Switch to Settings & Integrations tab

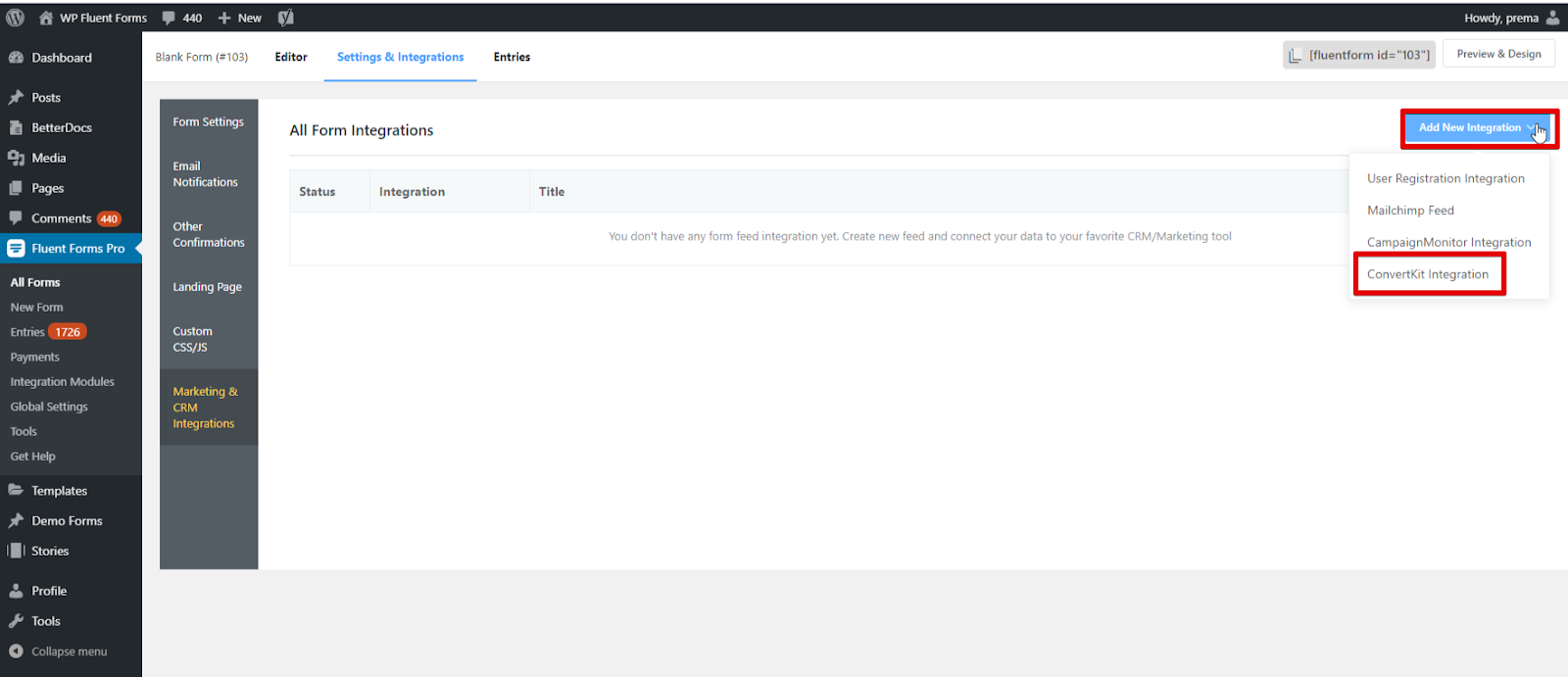point(400,57)
